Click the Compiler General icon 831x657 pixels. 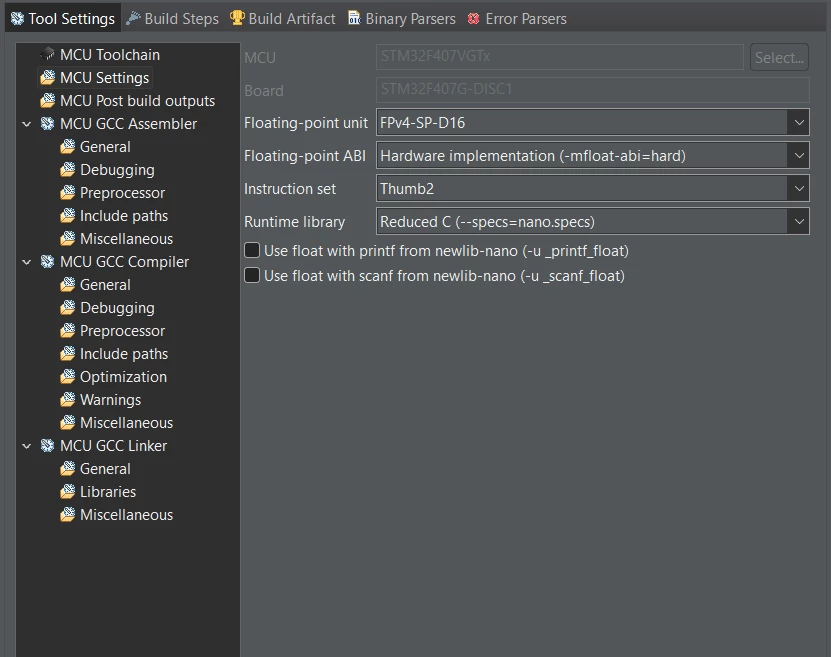click(67, 285)
